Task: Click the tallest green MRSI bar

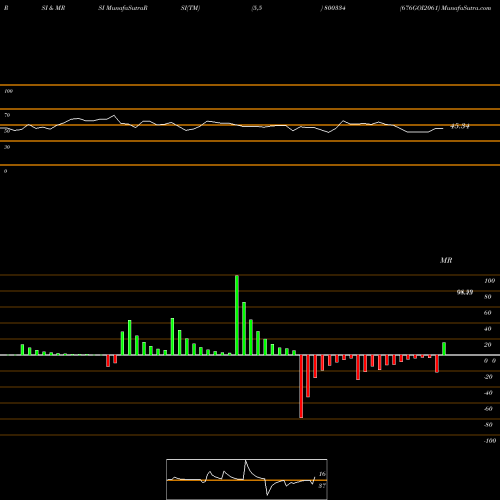Action: pos(237,315)
